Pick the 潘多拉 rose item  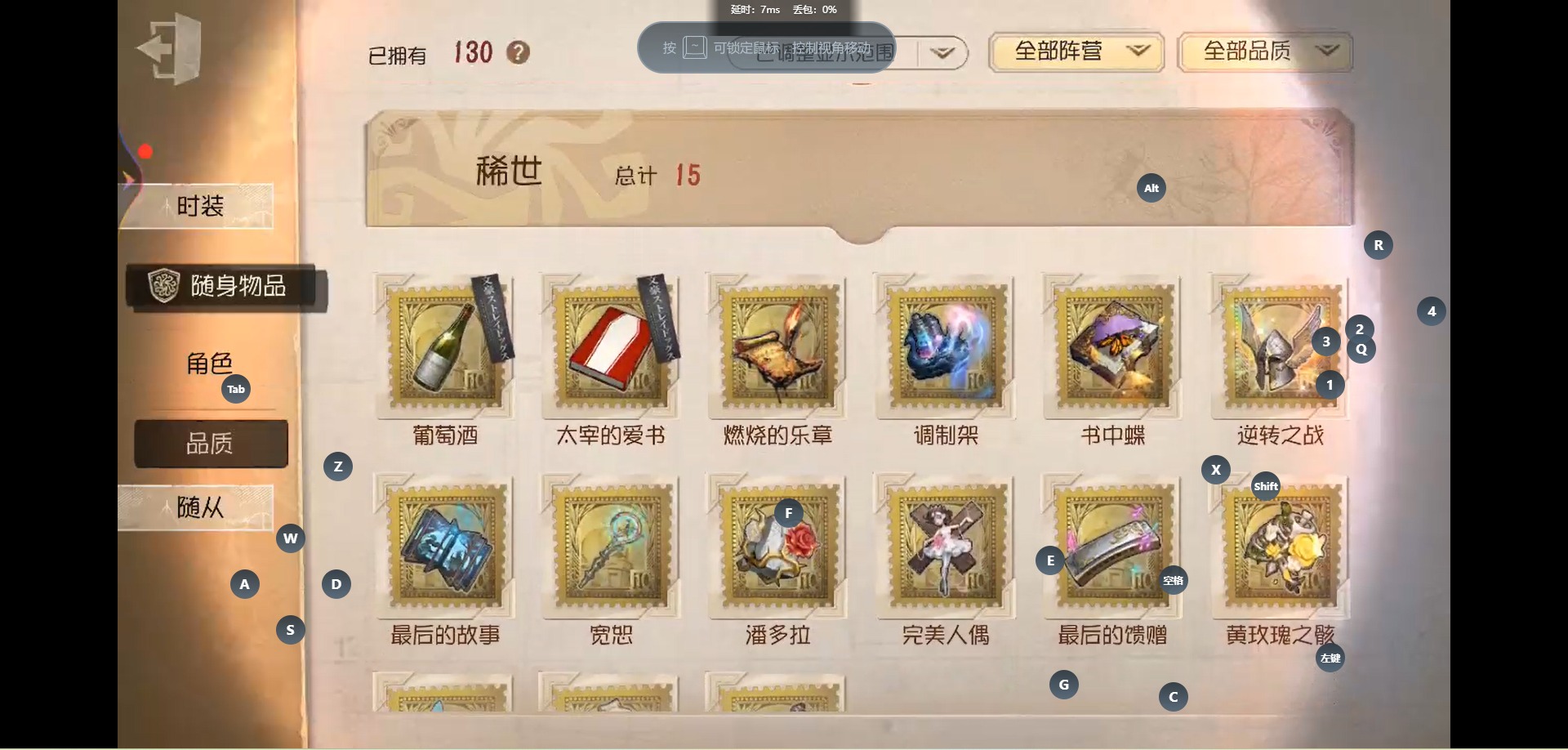click(777, 546)
